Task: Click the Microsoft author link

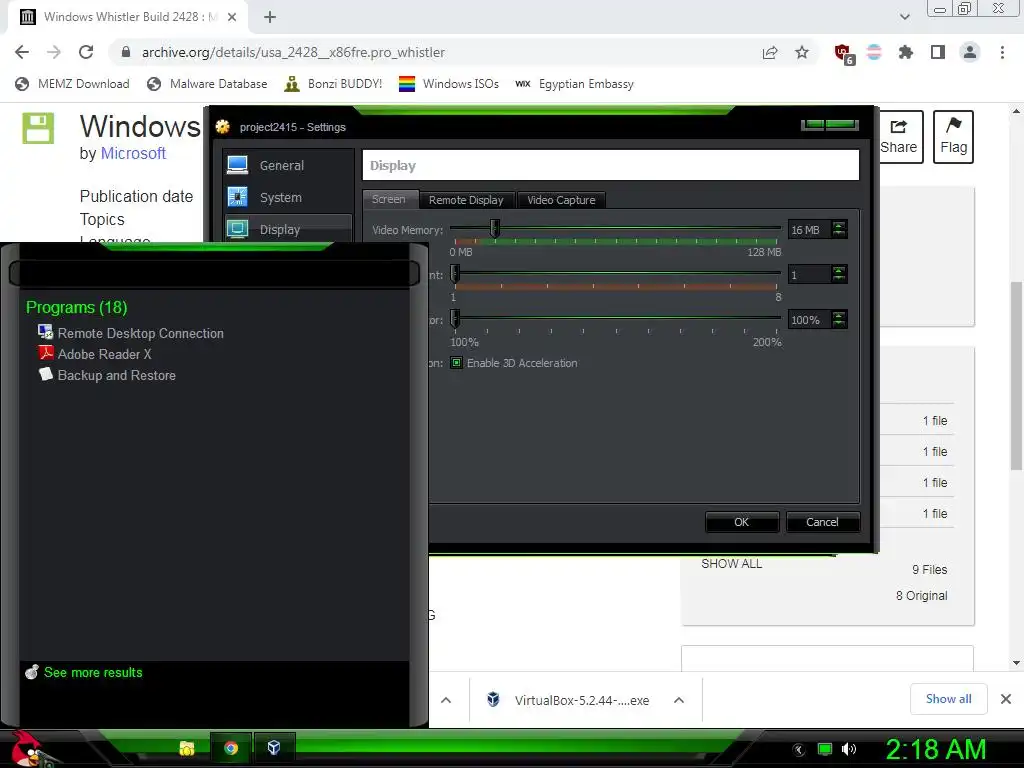Action: point(133,153)
